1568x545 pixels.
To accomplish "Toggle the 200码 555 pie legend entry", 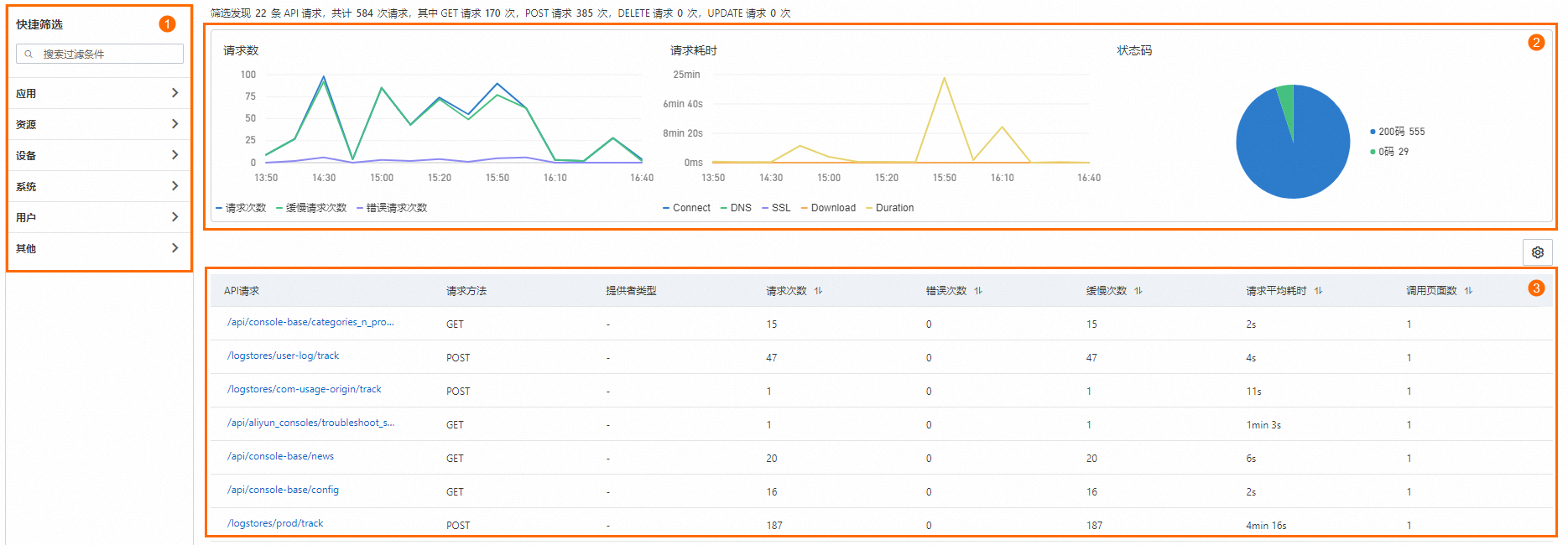I will coord(1398,132).
